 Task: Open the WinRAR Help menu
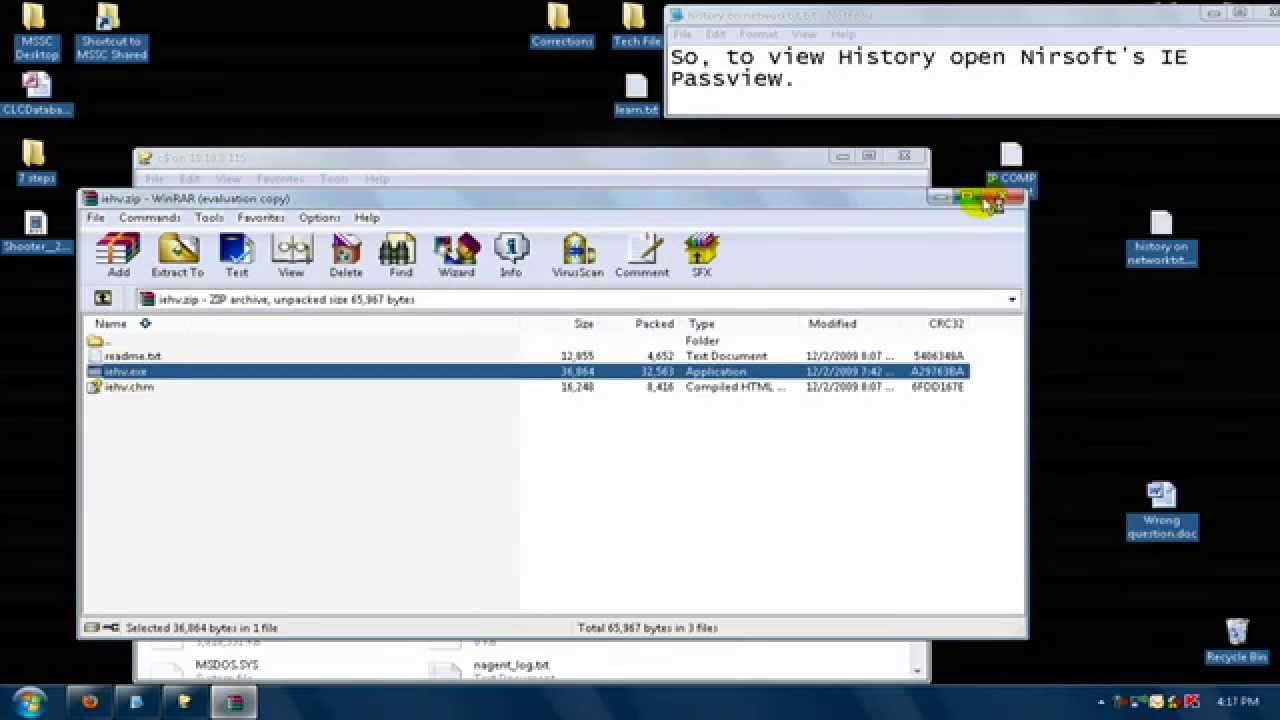[x=367, y=217]
